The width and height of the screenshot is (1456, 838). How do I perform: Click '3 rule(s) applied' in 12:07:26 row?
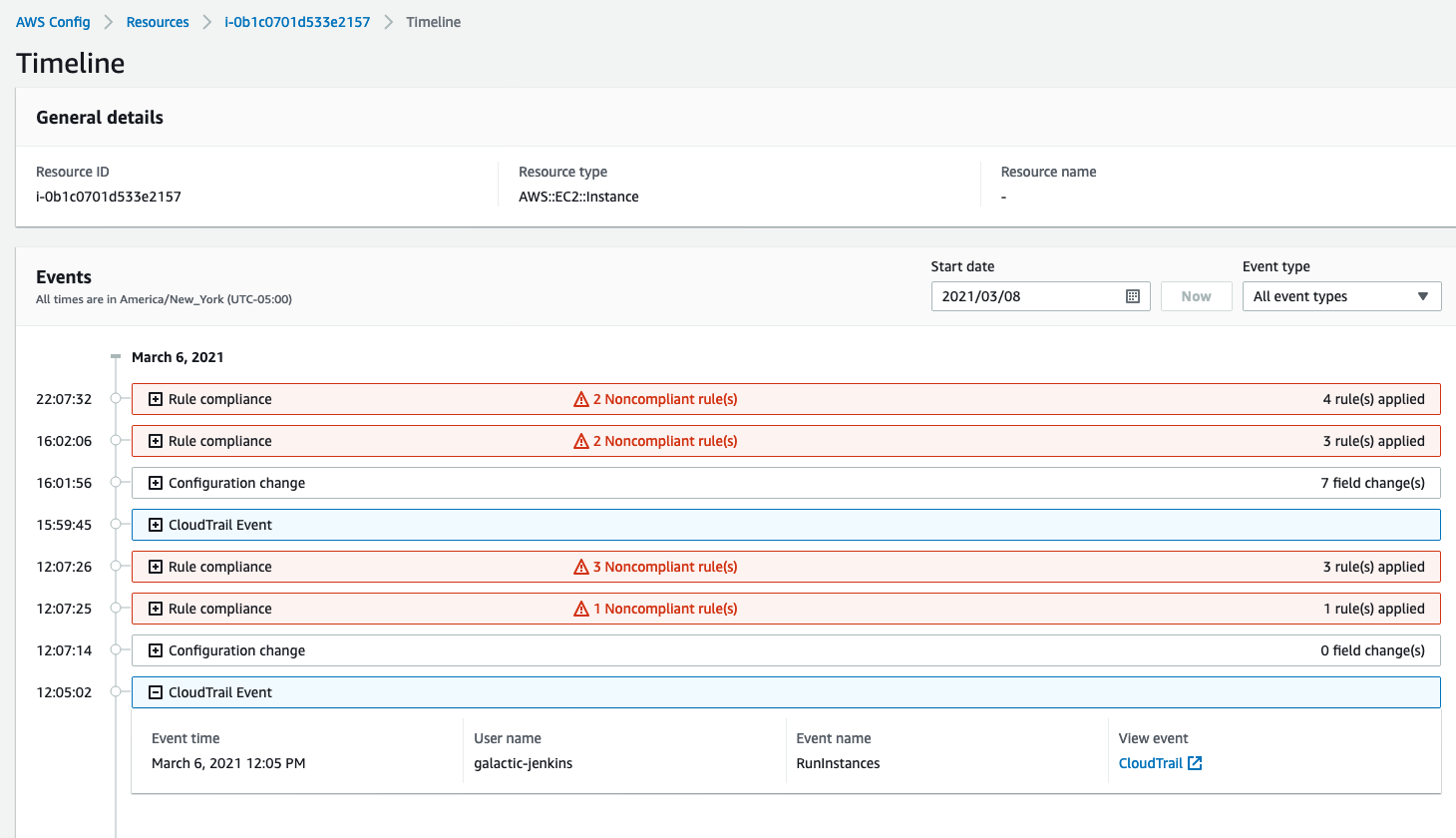tap(1373, 567)
